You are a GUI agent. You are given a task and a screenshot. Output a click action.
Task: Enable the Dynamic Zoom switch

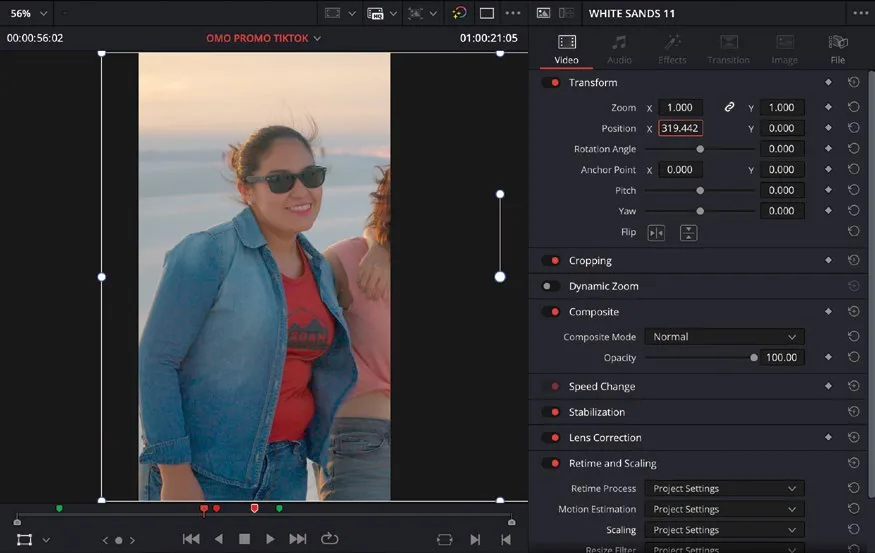tap(550, 286)
